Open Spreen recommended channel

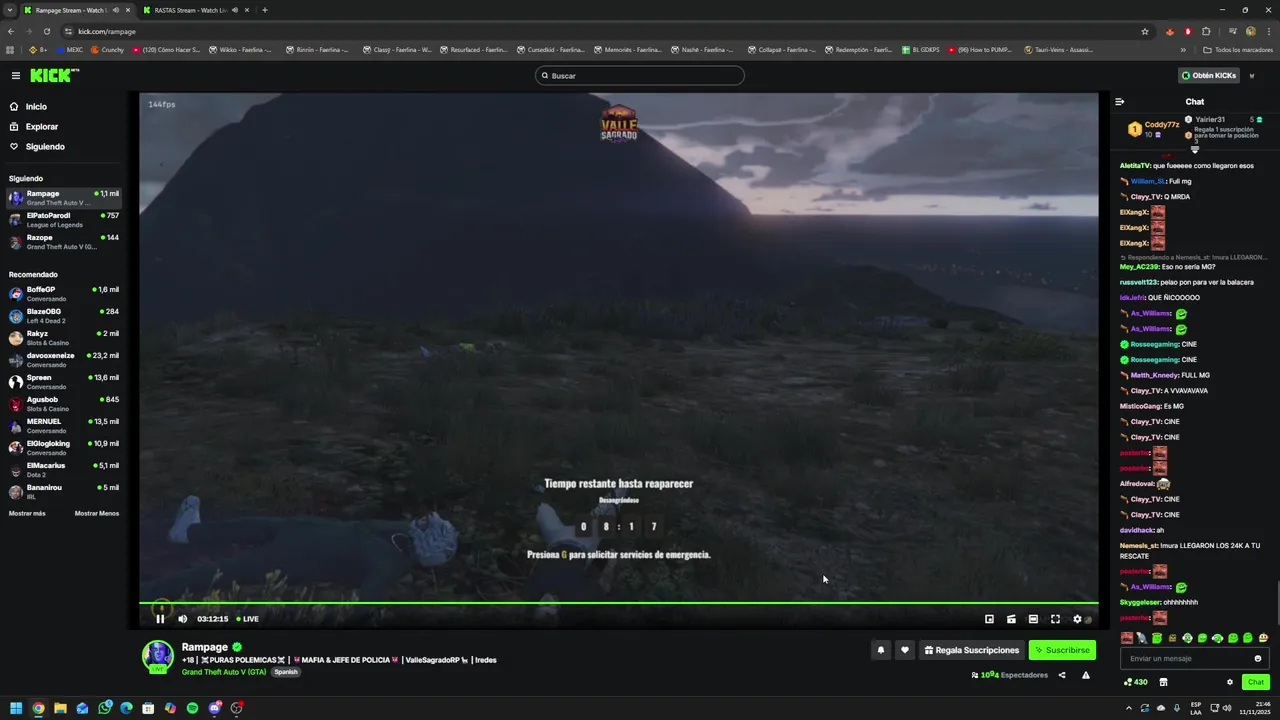[64, 382]
